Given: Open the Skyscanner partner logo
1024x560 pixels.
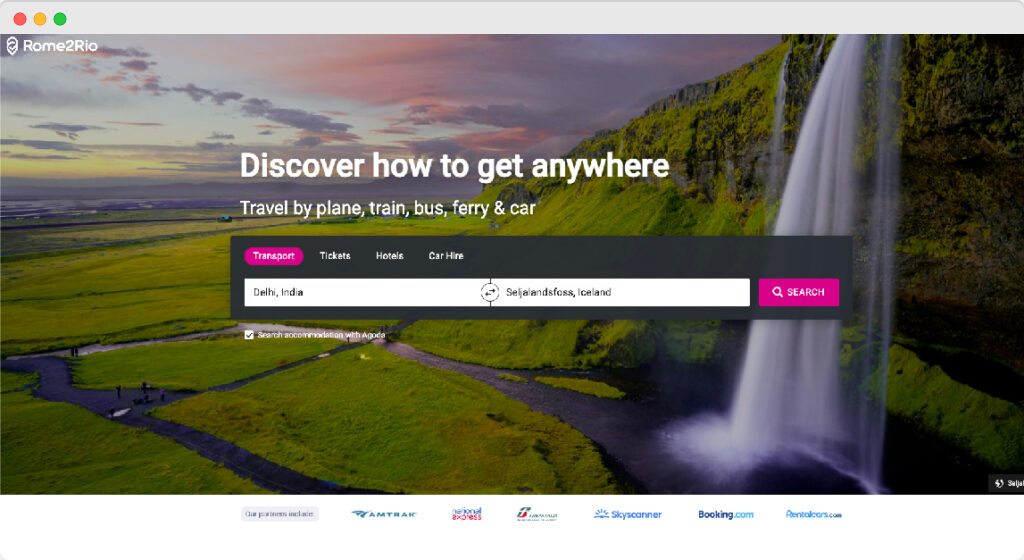Looking at the screenshot, I should pyautogui.click(x=628, y=514).
